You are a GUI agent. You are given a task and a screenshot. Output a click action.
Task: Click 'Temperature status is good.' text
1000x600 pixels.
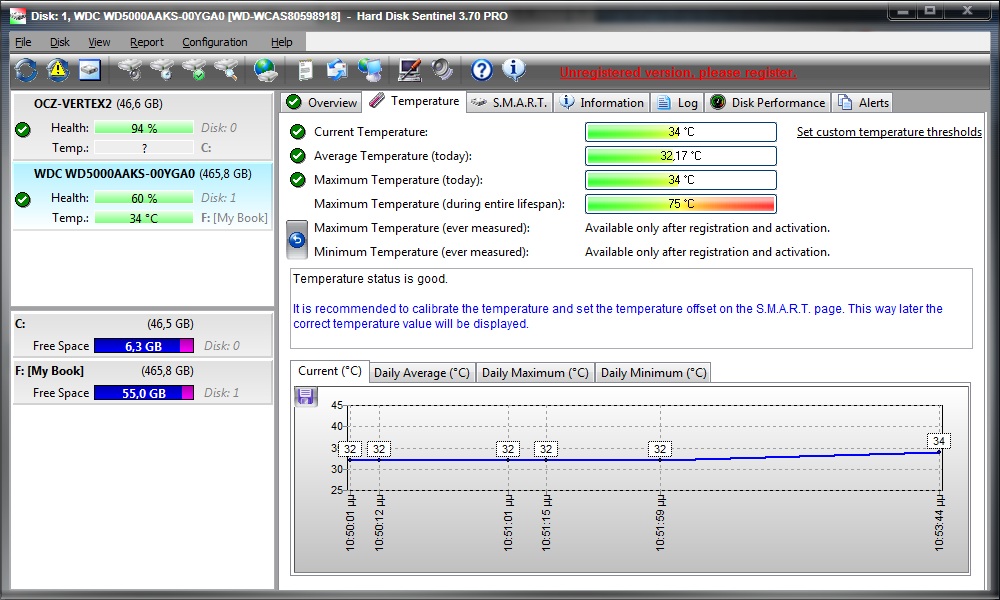(x=371, y=279)
